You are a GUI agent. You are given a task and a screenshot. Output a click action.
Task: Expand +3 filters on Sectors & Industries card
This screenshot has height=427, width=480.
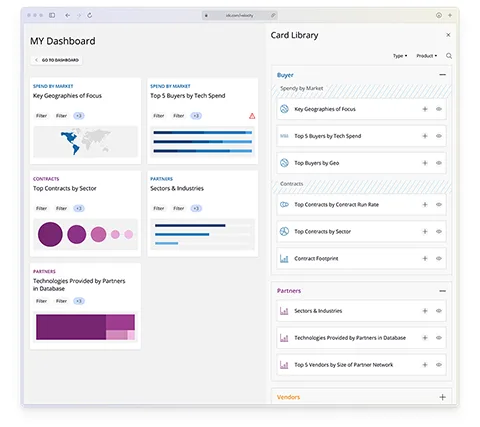coord(196,208)
